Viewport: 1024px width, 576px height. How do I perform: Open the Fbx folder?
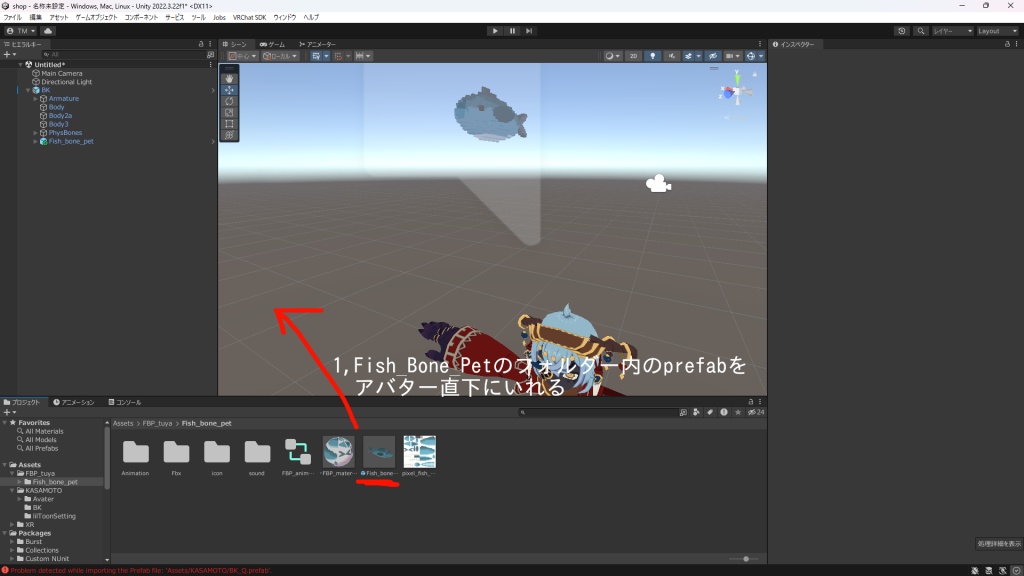coord(176,456)
